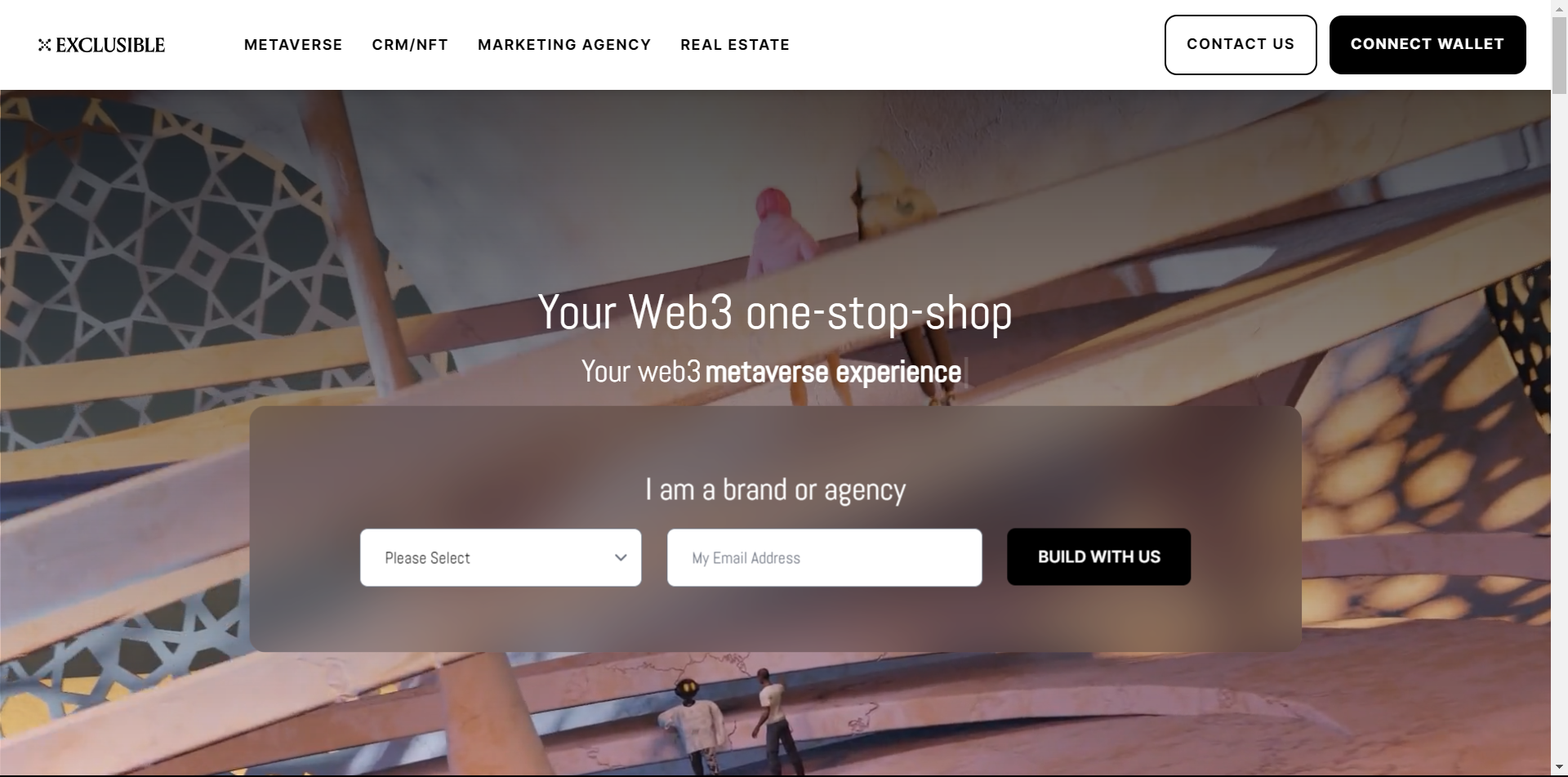Go home via the EXCLUSIBLE wordmark
The image size is (1568, 777).
pos(110,45)
